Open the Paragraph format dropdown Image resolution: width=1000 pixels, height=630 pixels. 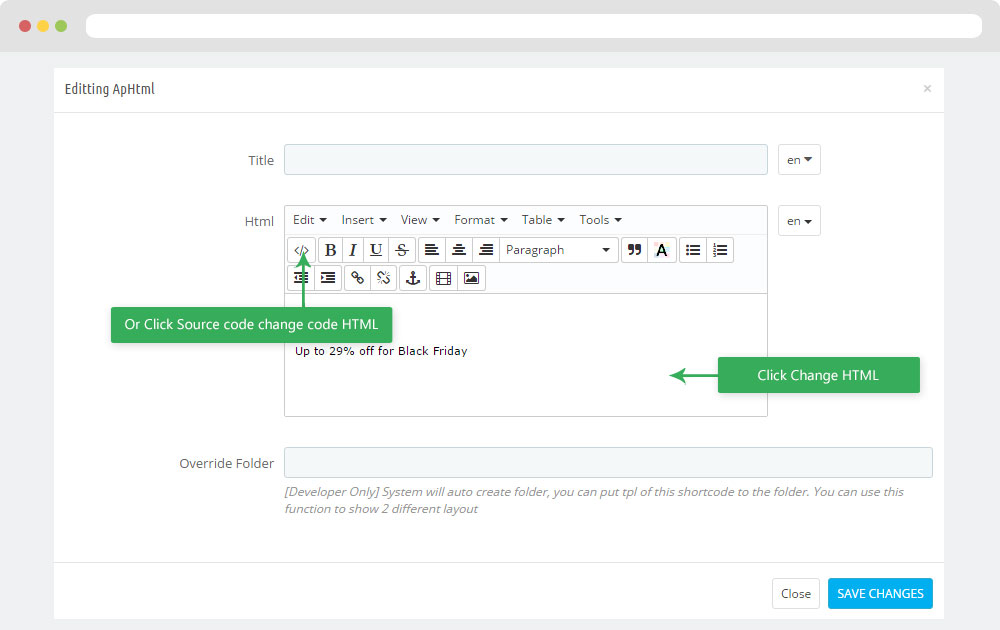(x=558, y=250)
